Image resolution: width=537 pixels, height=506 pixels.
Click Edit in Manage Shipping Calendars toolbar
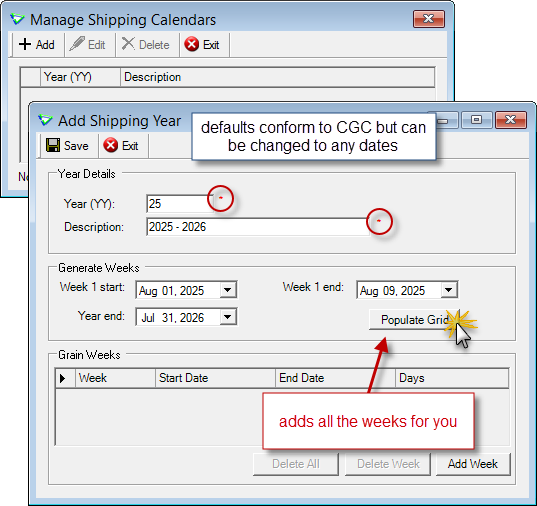[87, 45]
